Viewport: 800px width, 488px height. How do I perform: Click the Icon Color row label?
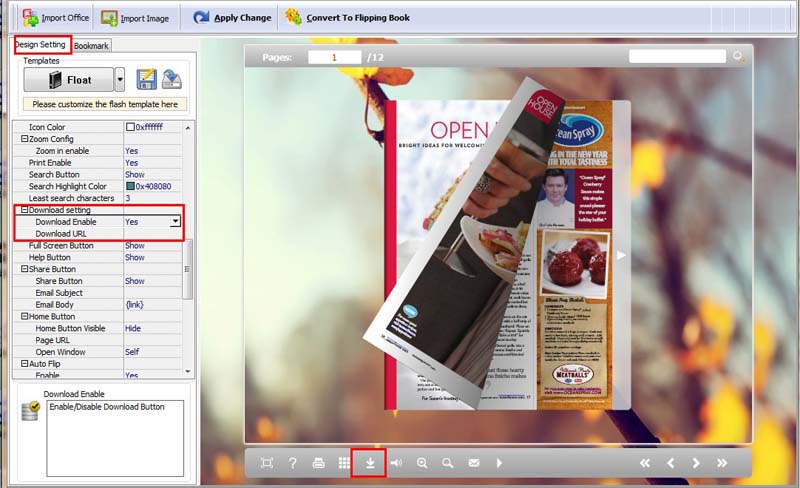[x=47, y=127]
